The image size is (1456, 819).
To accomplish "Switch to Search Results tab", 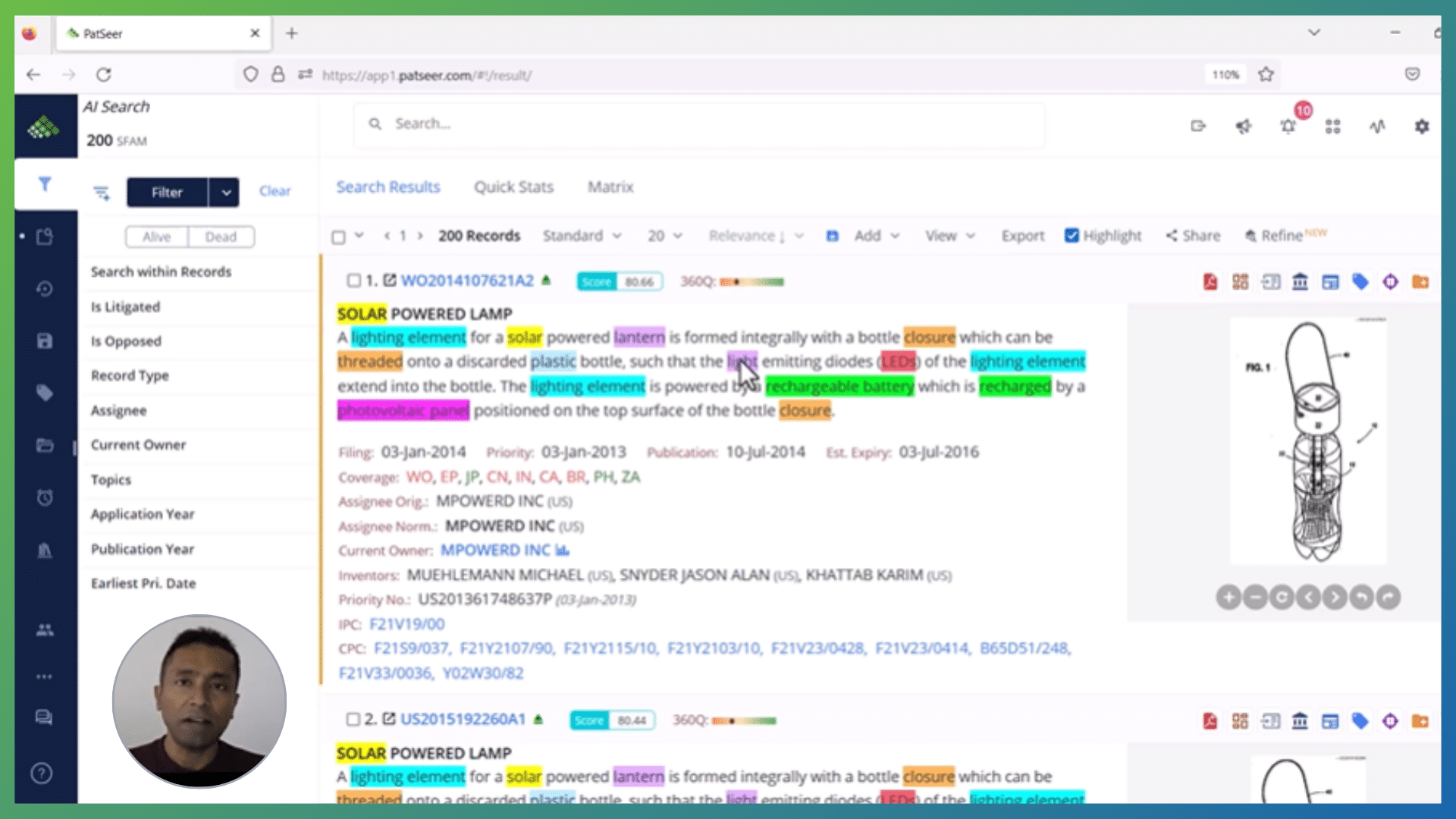I will click(388, 187).
